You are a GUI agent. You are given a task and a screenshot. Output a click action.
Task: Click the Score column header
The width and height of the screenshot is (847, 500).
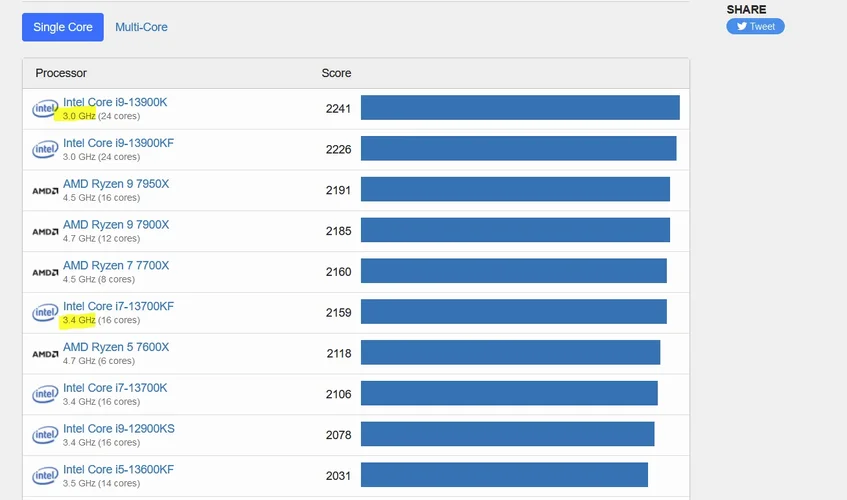pyautogui.click(x=336, y=73)
